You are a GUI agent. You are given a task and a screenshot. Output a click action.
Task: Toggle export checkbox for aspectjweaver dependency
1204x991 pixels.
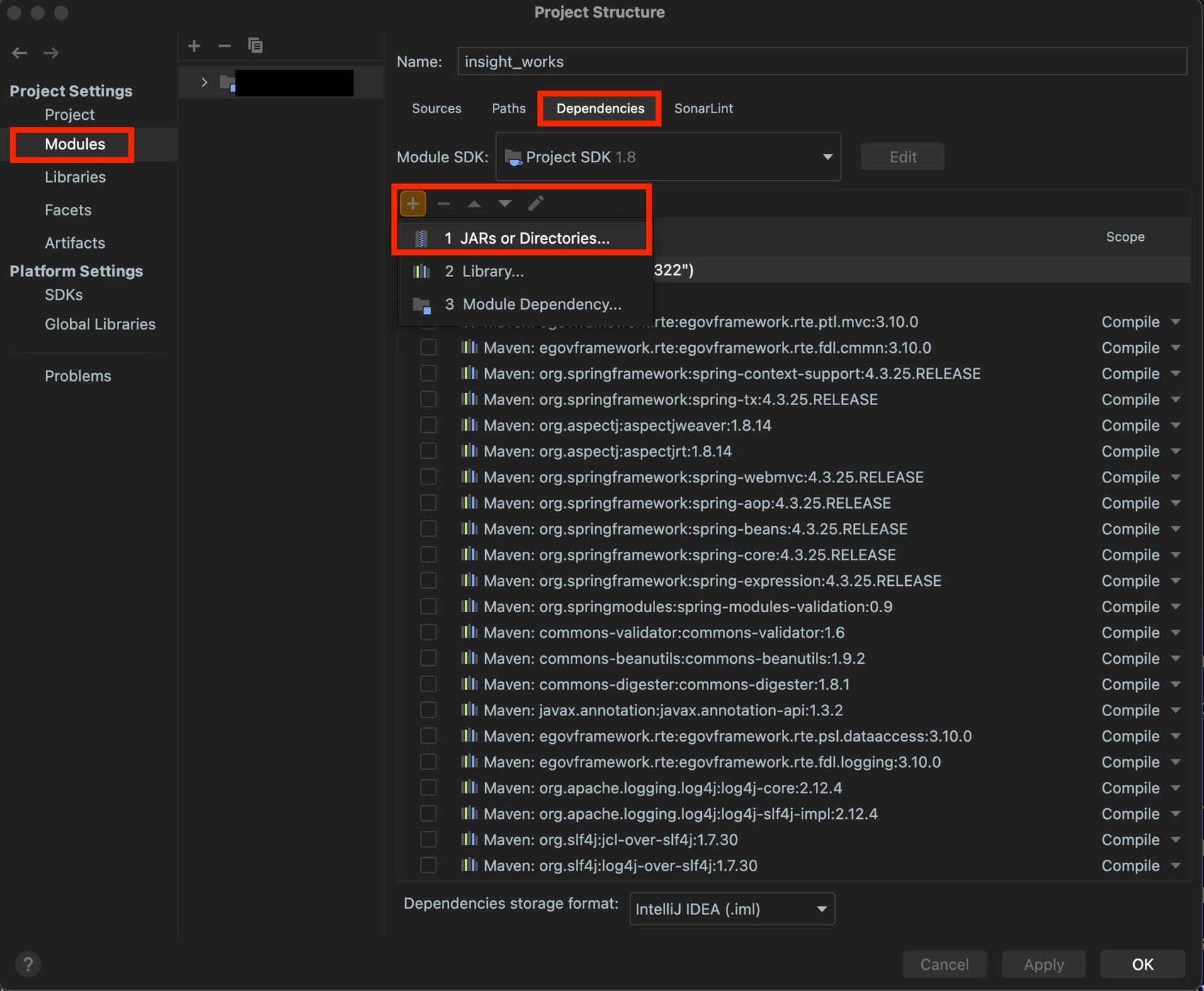coord(428,425)
